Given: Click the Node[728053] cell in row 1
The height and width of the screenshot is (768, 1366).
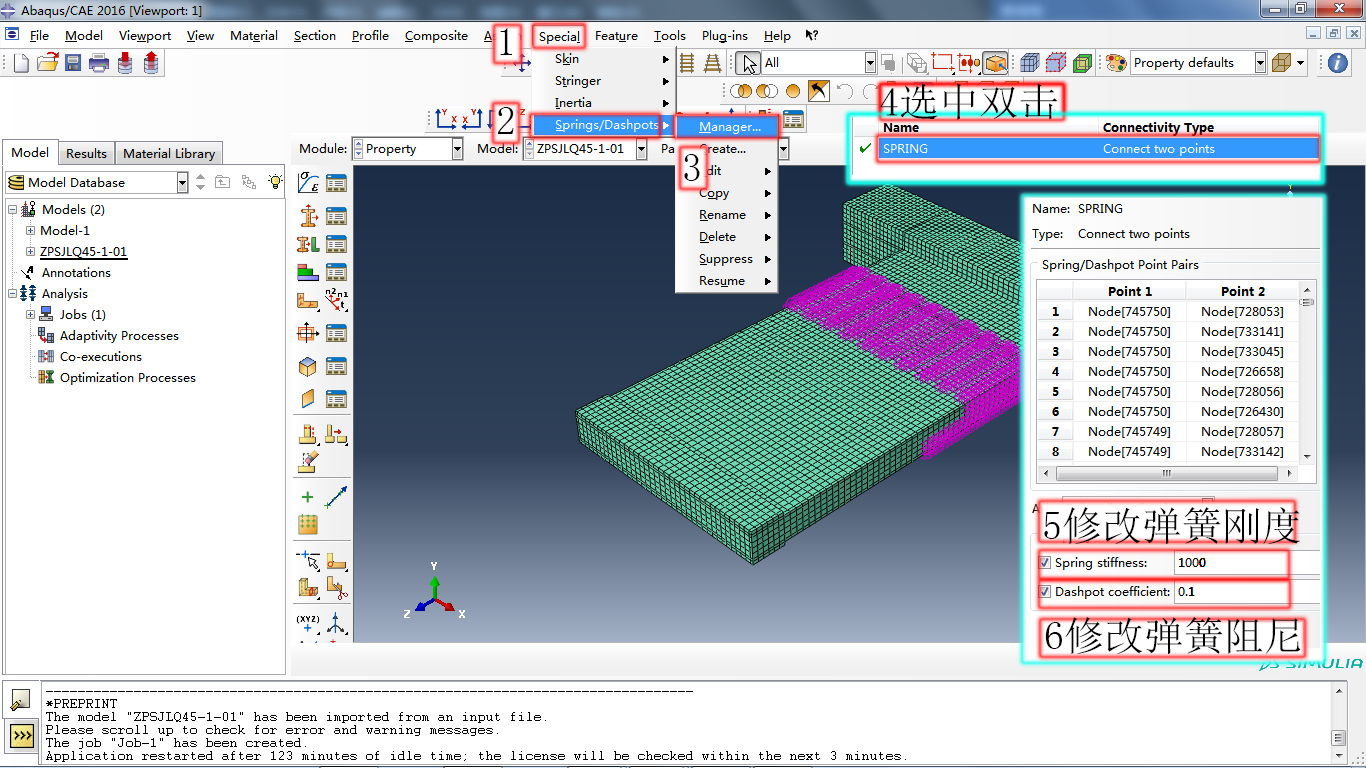Looking at the screenshot, I should 1243,311.
